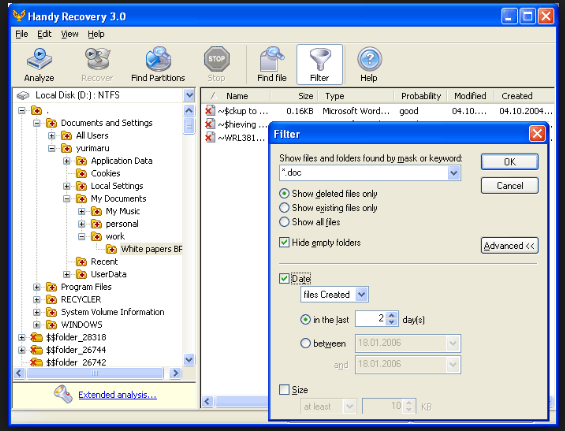Screen dimensions: 565x431
Task: Increase the days value with the up arrow
Action: point(392,315)
